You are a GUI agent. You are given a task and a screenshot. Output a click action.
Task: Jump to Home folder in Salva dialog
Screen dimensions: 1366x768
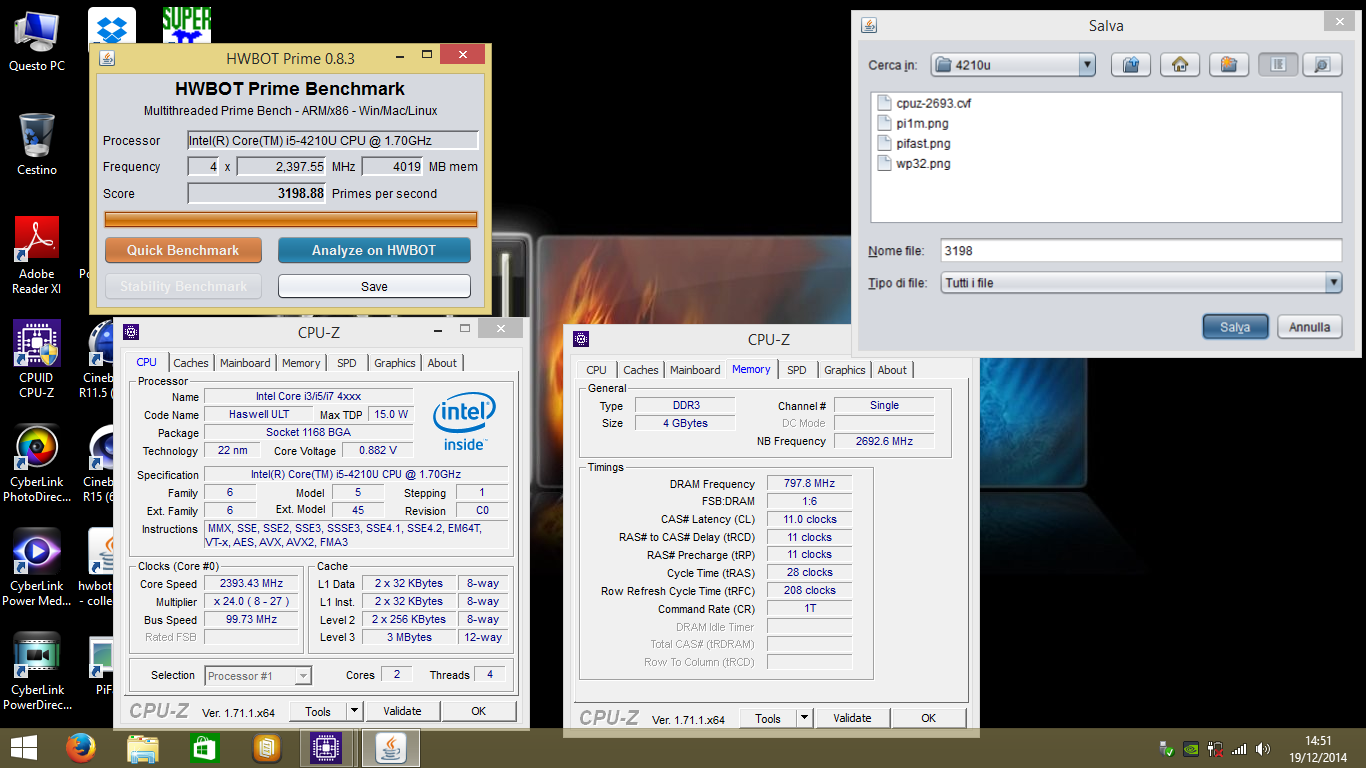[1180, 65]
